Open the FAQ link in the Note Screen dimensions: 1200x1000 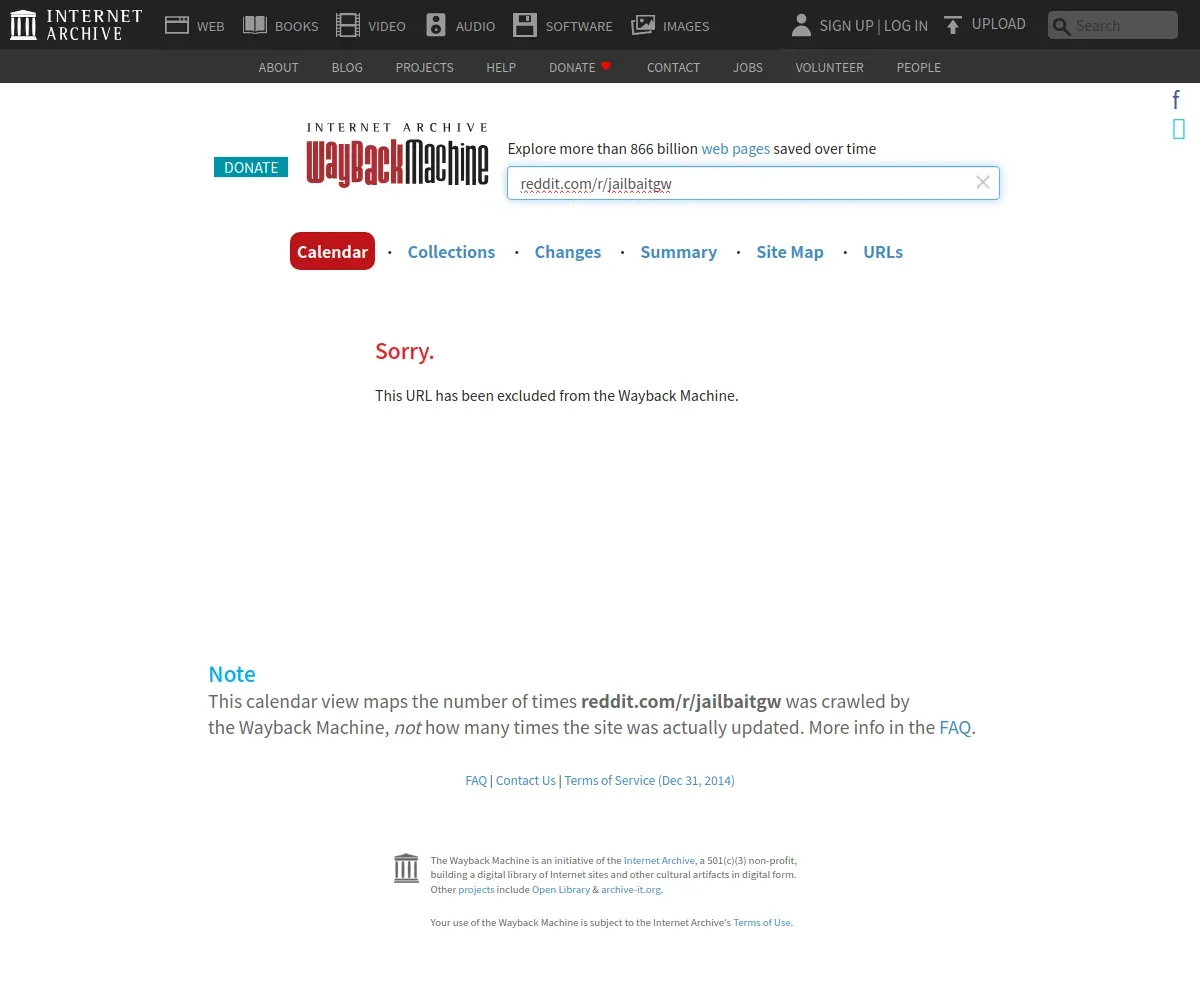[955, 727]
